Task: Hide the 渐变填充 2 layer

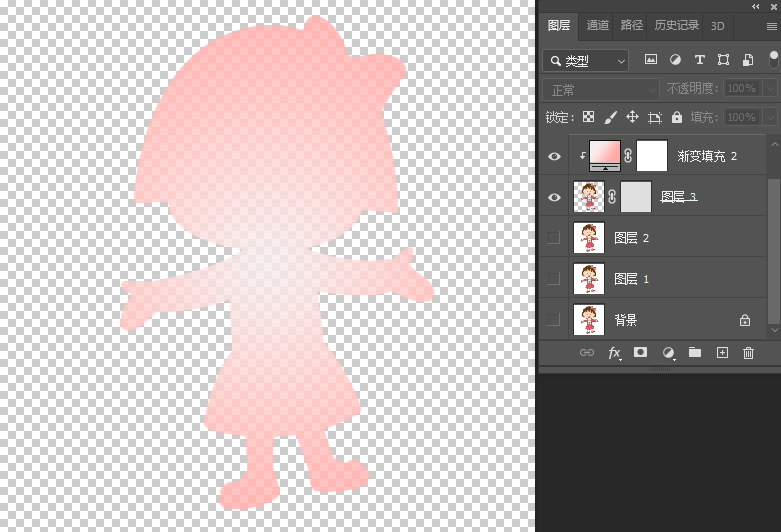Action: 554,156
